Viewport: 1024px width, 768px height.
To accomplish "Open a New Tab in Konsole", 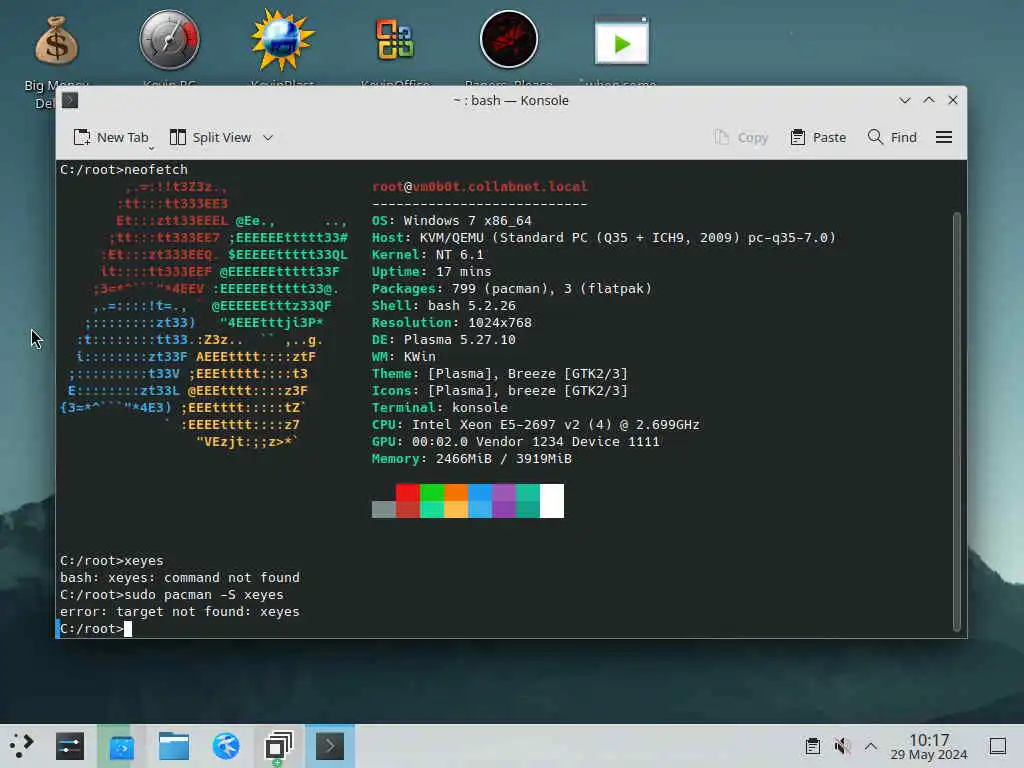I will (x=110, y=137).
